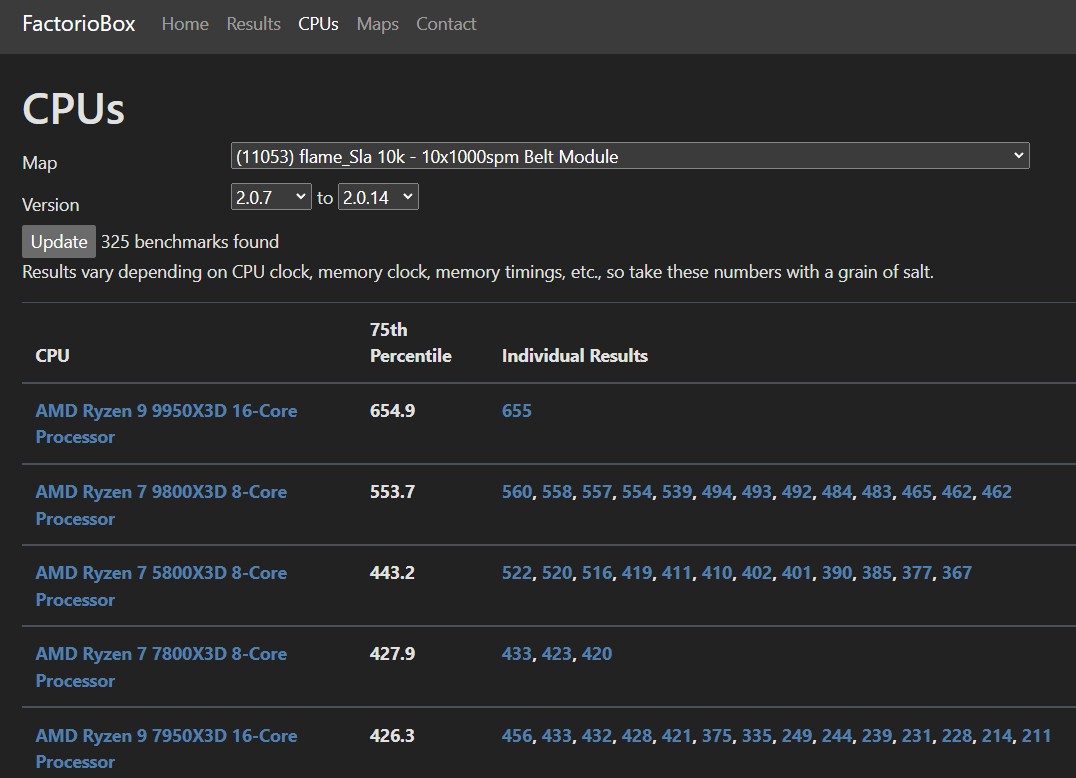1076x778 pixels.
Task: Open the AMD Ryzen 7 9800X3D processor page
Action: tap(161, 505)
